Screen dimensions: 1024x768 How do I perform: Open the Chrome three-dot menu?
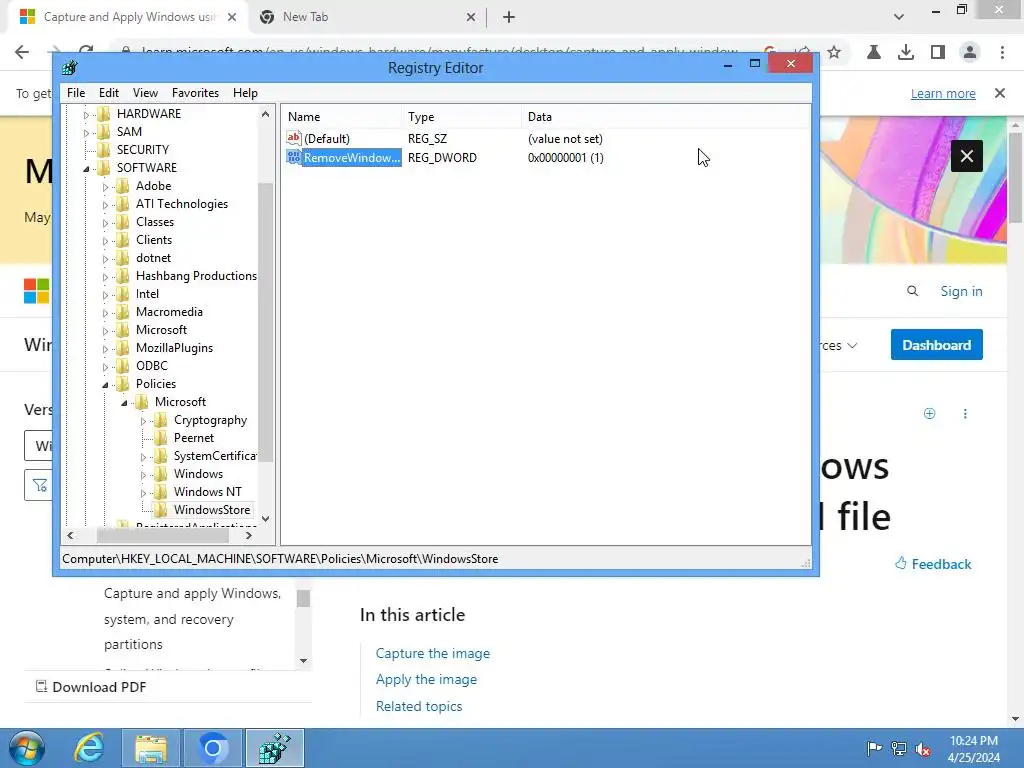[1002, 52]
